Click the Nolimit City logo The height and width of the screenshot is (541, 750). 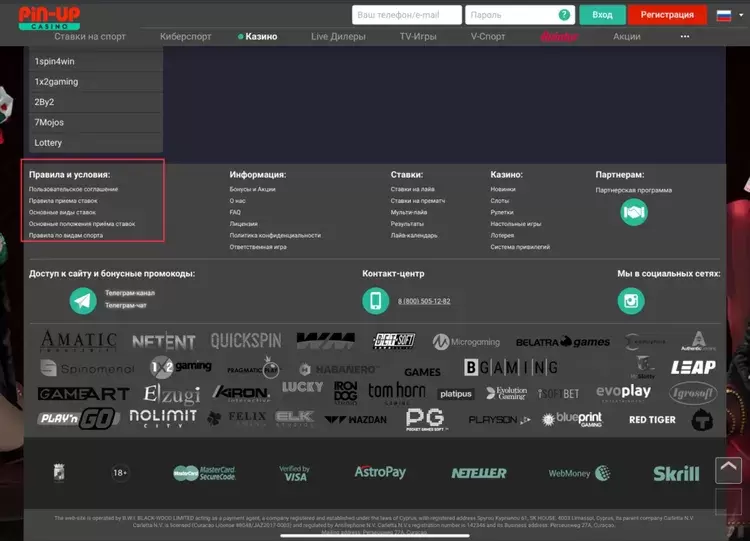(x=163, y=419)
